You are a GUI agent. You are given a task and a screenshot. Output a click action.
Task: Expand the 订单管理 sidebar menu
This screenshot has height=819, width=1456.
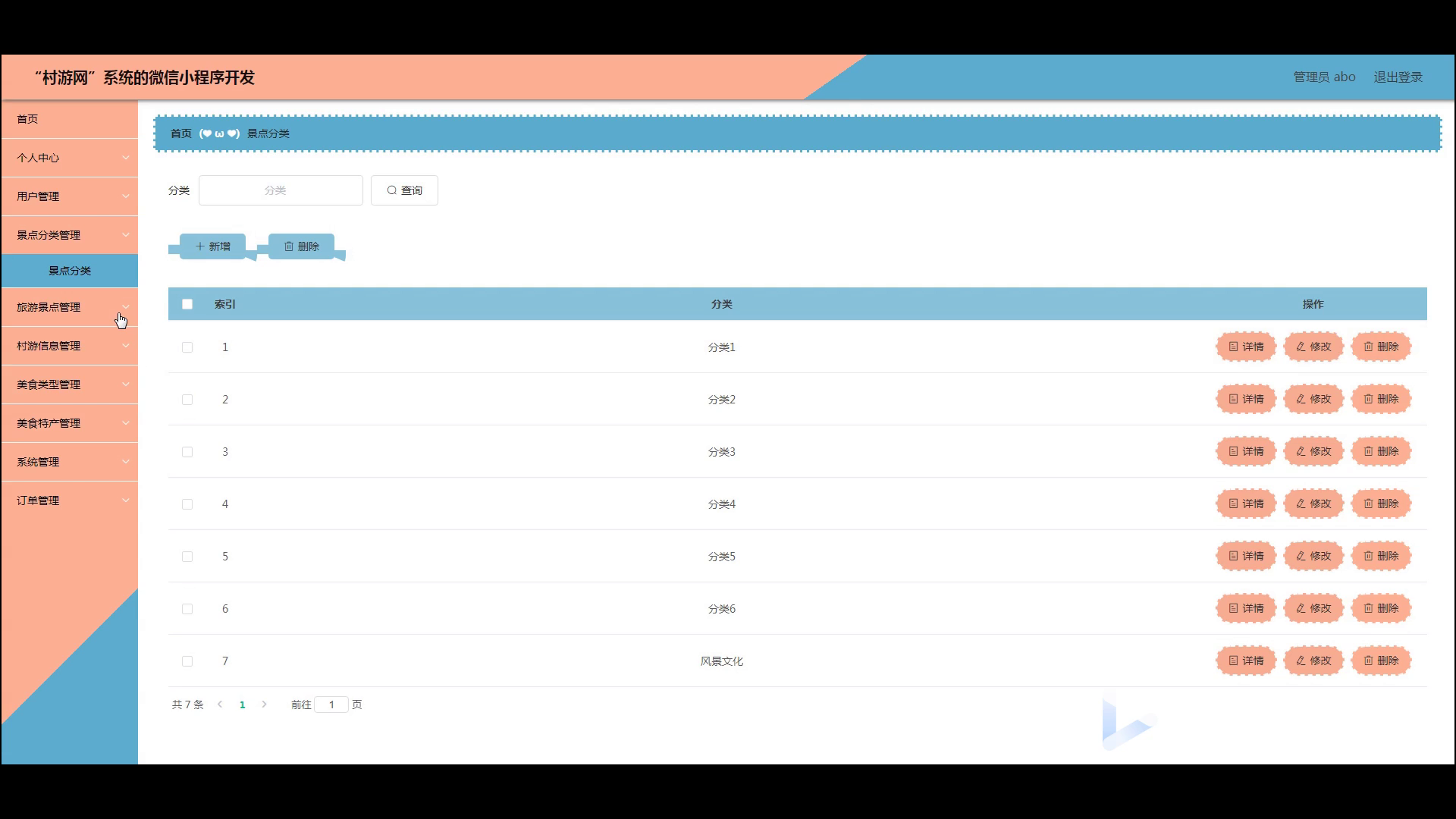pyautogui.click(x=70, y=500)
